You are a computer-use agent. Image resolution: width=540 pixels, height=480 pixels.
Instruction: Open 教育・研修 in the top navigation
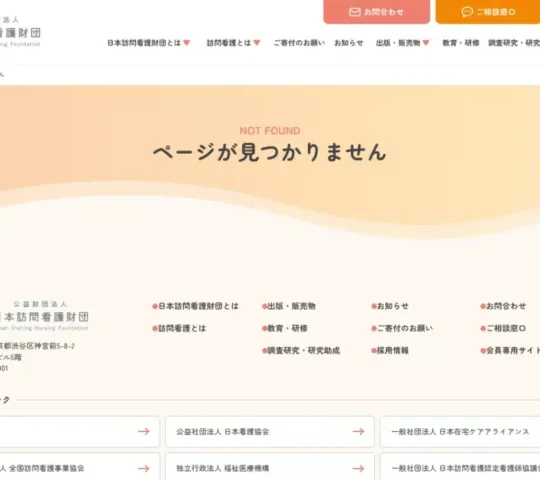[461, 43]
